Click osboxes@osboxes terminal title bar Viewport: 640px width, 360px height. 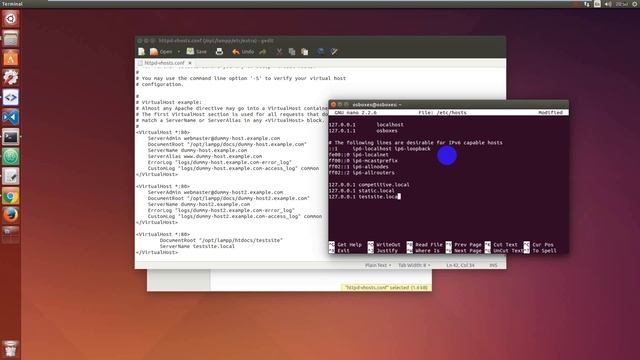coord(449,104)
